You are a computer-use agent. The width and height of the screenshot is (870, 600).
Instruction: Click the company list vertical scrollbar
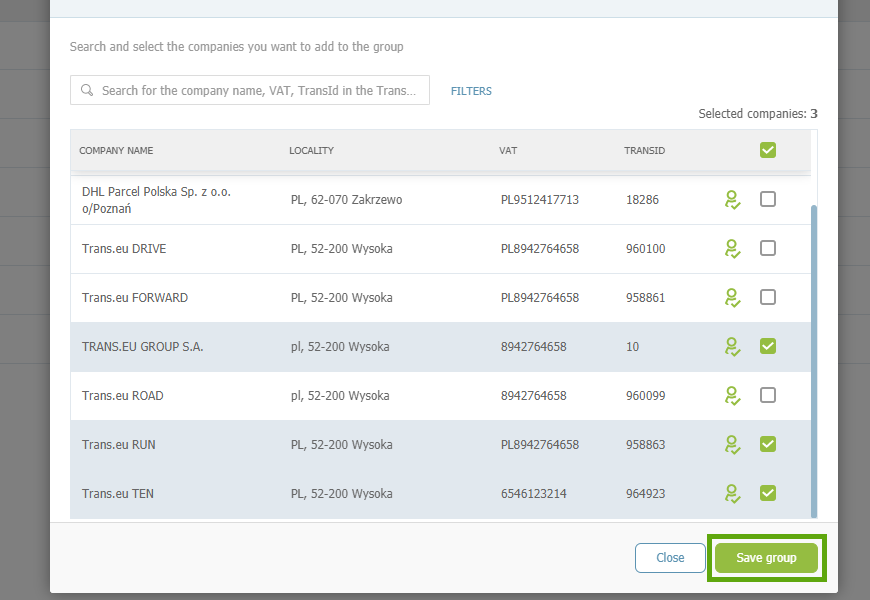click(814, 361)
